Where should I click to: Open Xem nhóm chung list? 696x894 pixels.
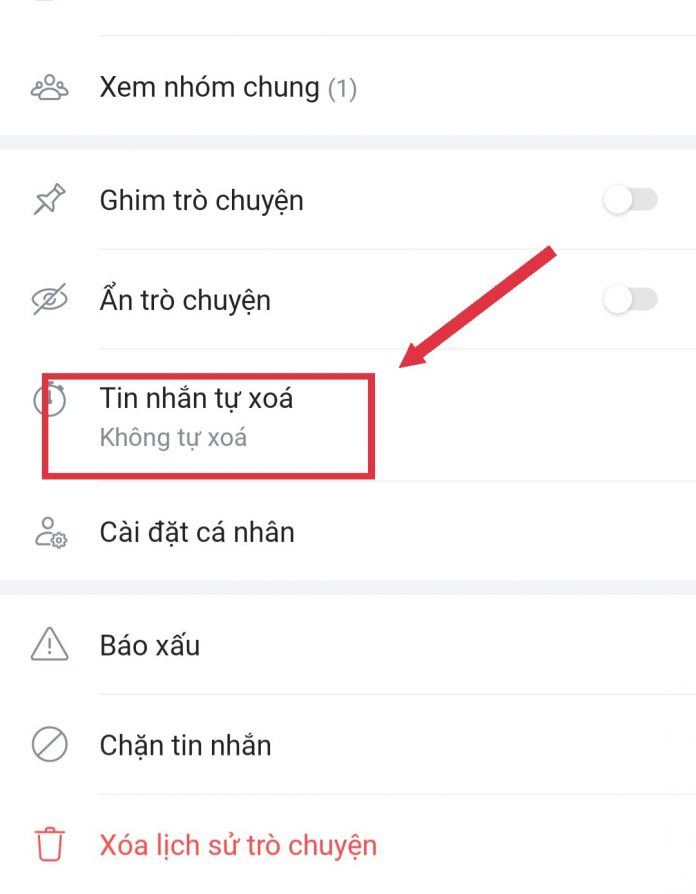(348, 87)
